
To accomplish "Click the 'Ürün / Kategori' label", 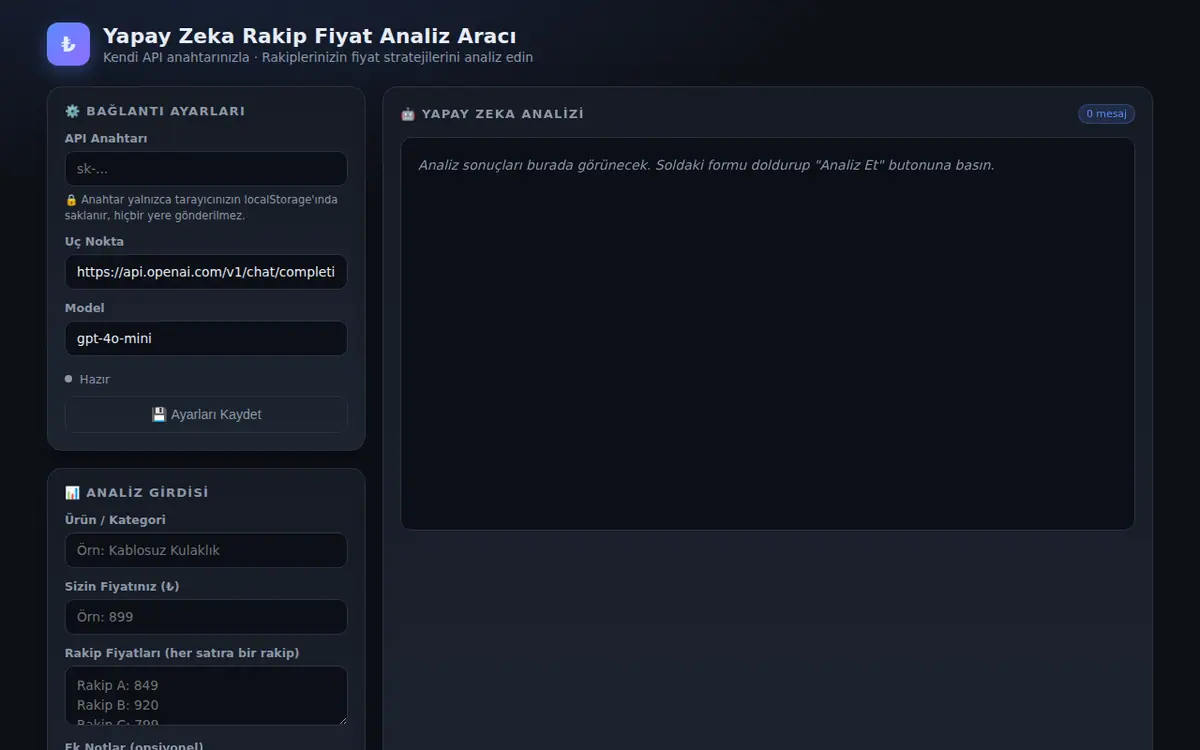I will coord(115,520).
